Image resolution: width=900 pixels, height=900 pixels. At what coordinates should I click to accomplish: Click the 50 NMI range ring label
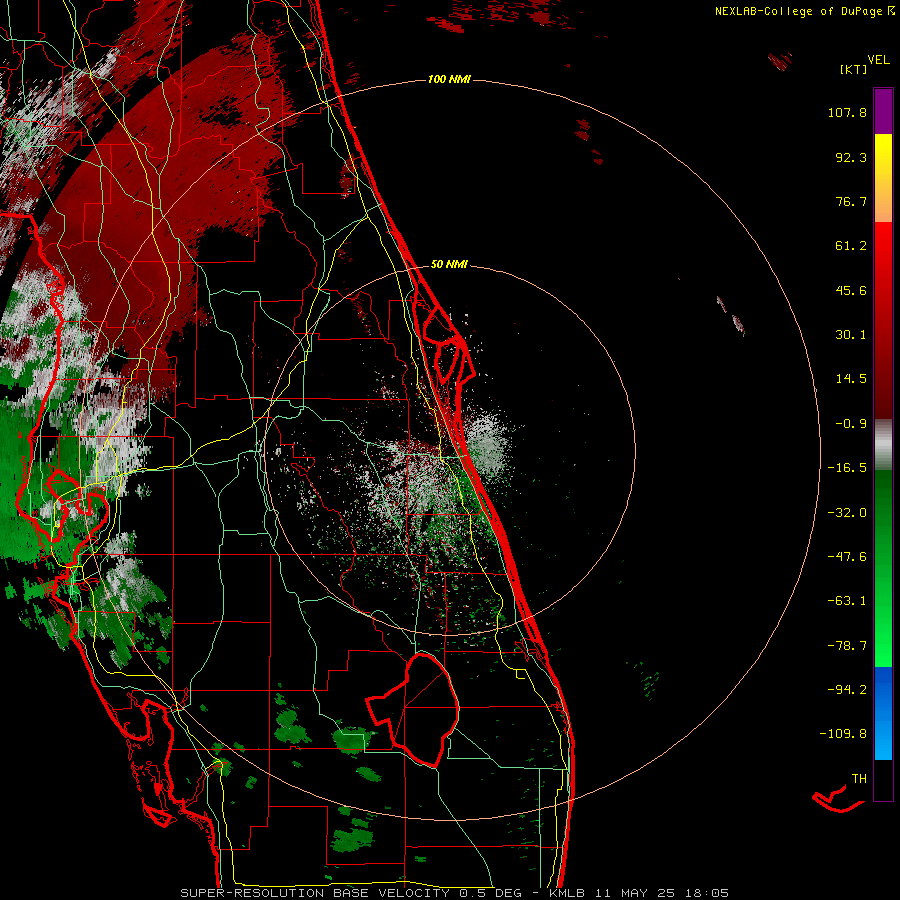(449, 265)
